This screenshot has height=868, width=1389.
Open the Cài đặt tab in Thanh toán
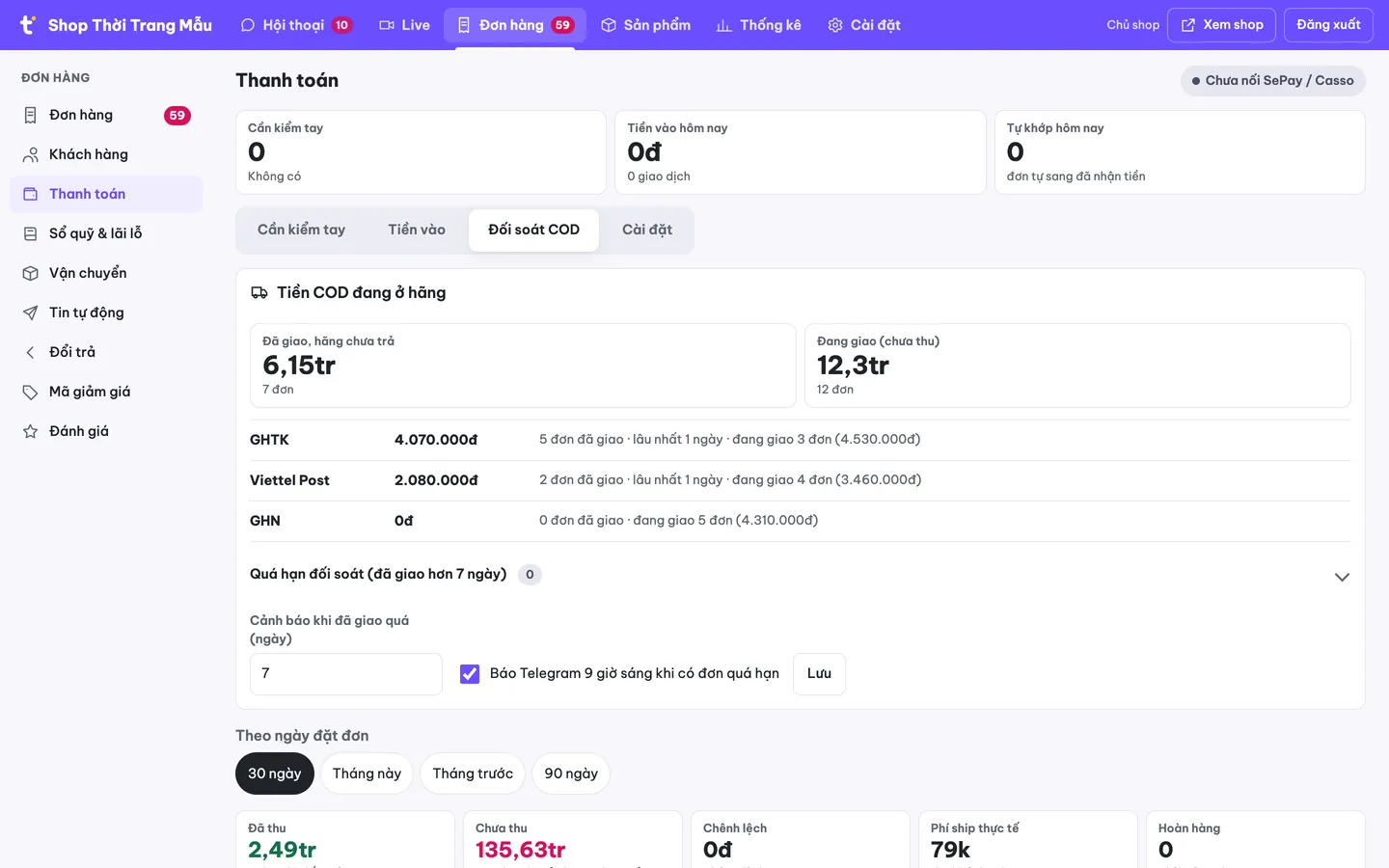click(x=647, y=231)
